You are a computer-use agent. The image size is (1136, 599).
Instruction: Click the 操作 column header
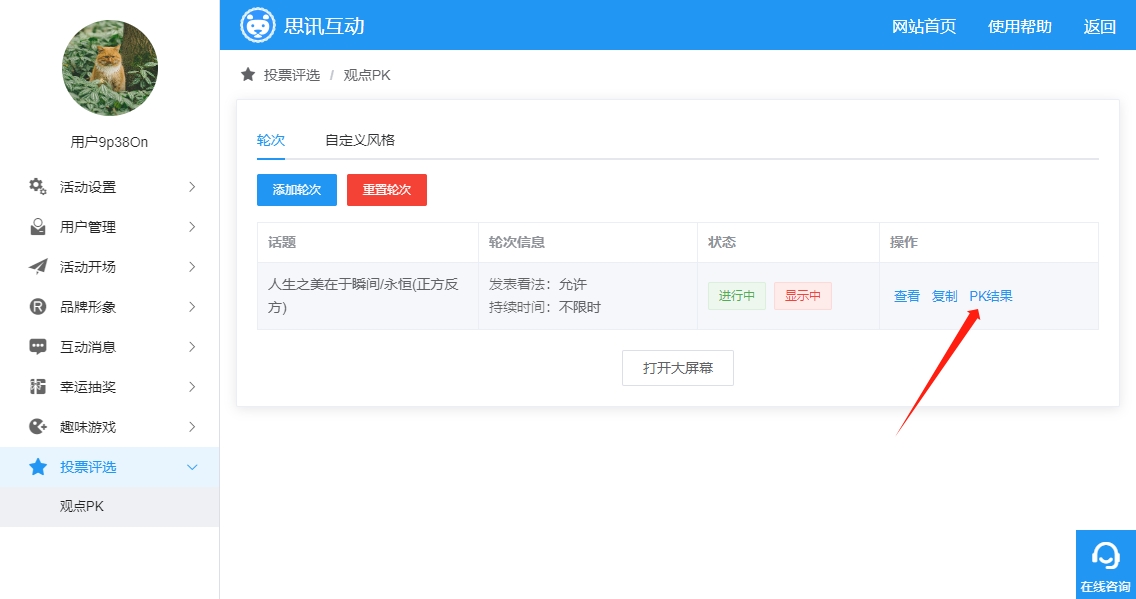pyautogui.click(x=903, y=242)
